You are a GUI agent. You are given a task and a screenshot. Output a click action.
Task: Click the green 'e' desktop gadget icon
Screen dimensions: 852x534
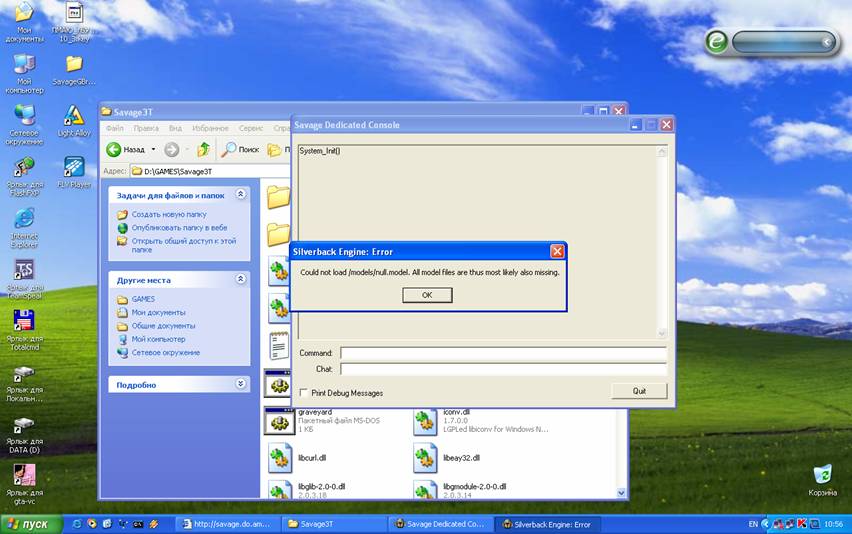coord(717,41)
